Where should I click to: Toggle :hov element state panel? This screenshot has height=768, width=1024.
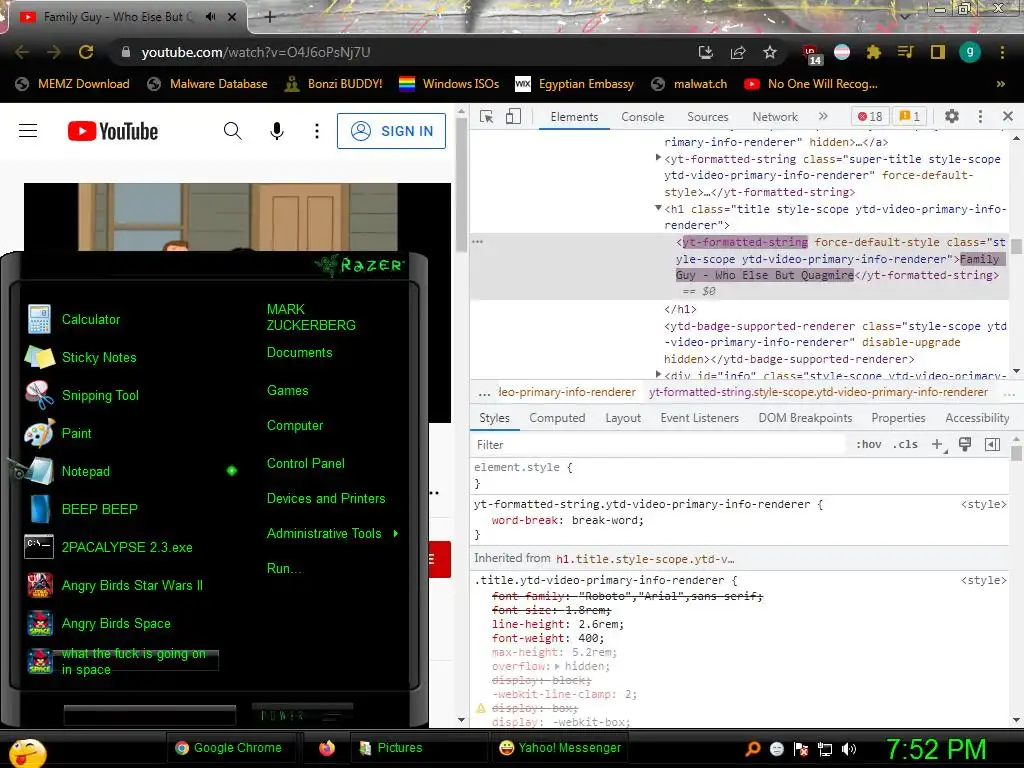tap(869, 444)
